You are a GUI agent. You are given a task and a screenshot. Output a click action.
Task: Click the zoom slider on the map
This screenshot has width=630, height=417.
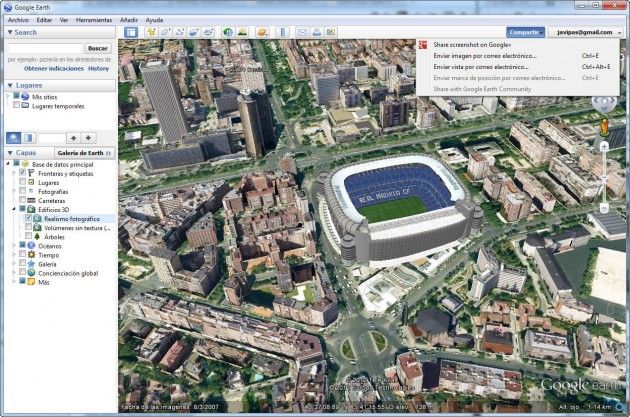603,175
